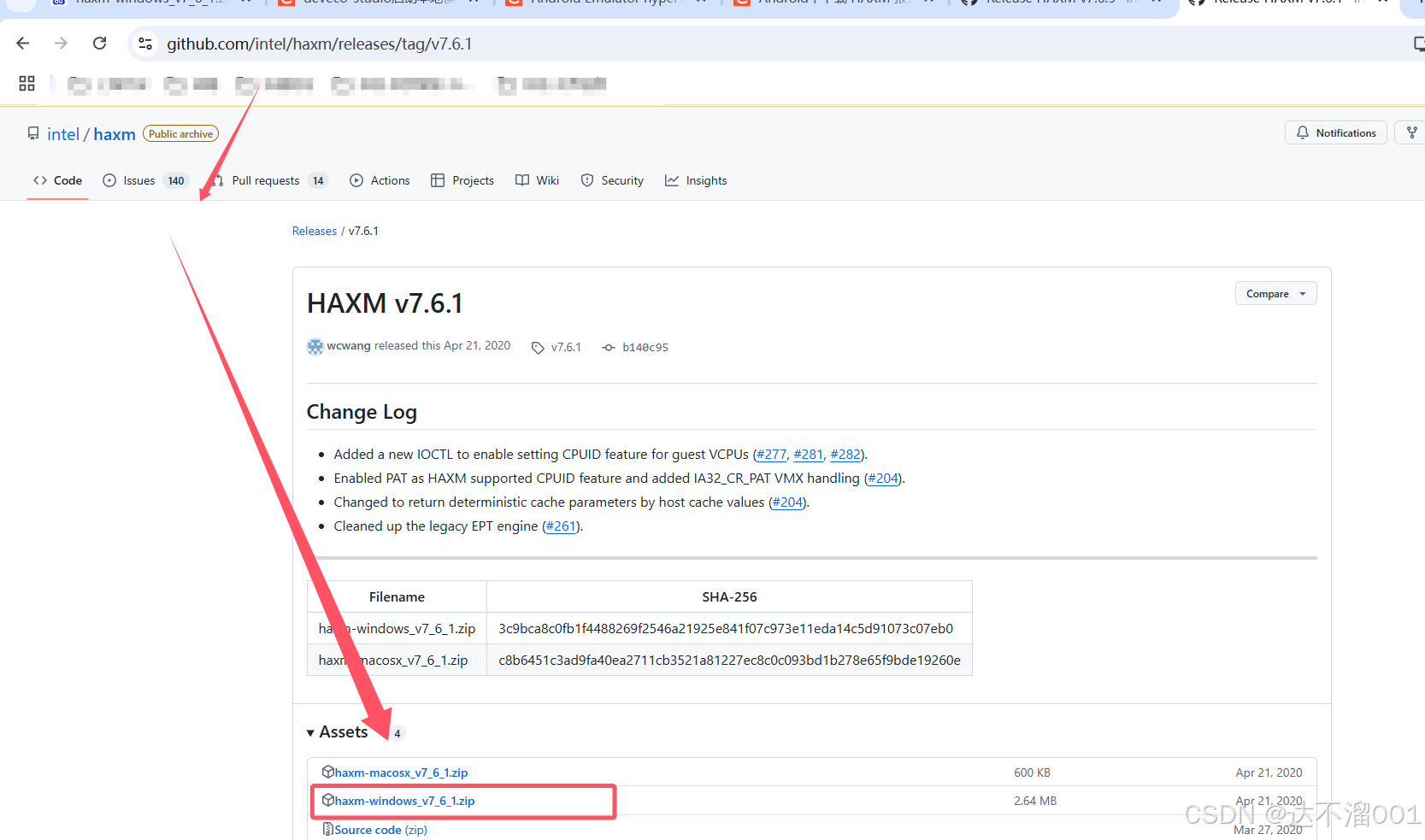
Task: Click the tag icon beside v7.6.1
Action: (x=538, y=347)
